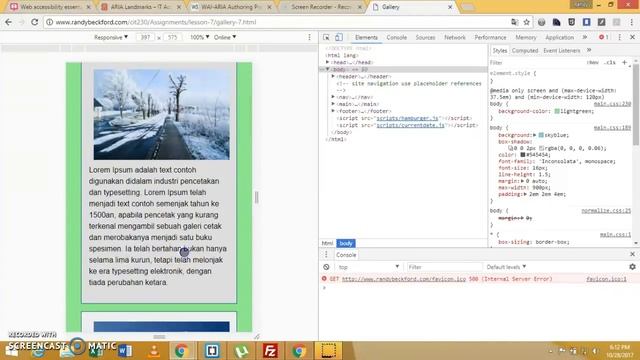Open console settings gear
This screenshot has width=640, height=360.
tap(632, 267)
